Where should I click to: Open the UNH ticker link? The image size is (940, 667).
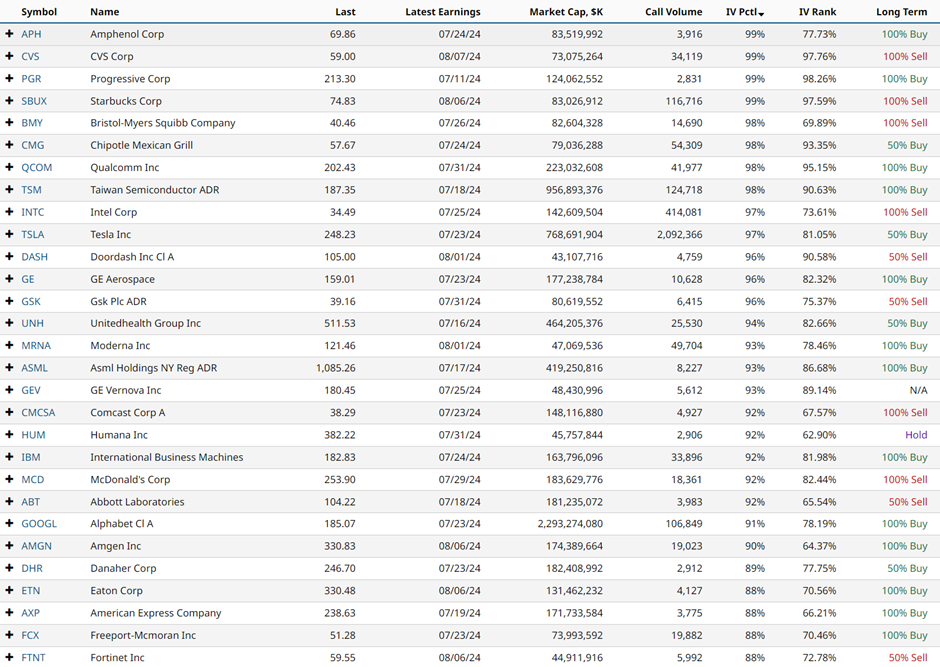click(x=32, y=324)
